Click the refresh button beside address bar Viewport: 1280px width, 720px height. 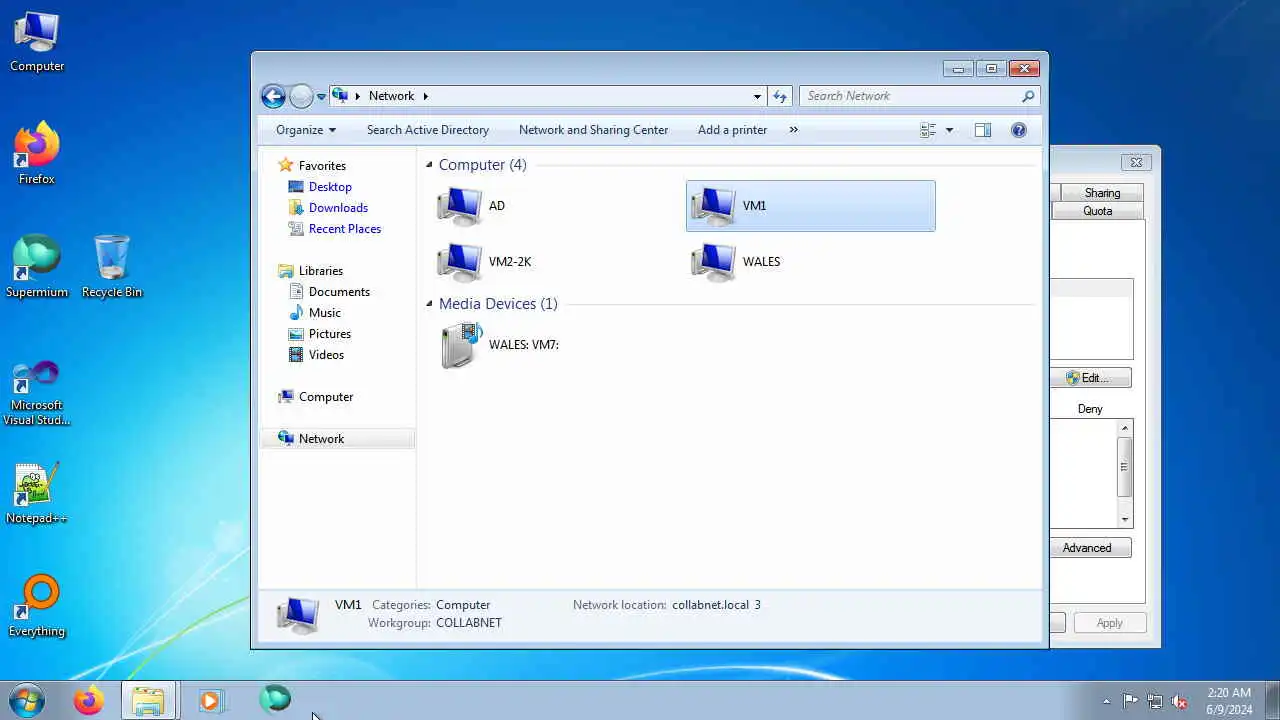(780, 96)
